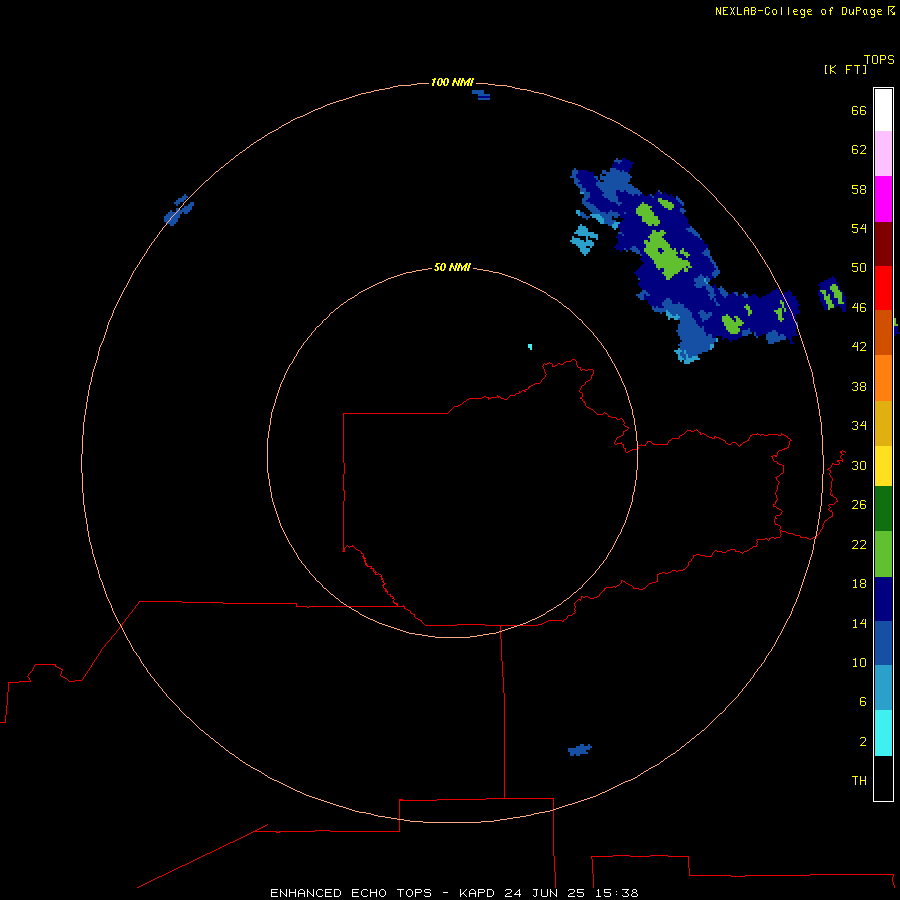
Task: Click the ENHANCED ECHO TOPS product title
Action: pyautogui.click(x=351, y=893)
